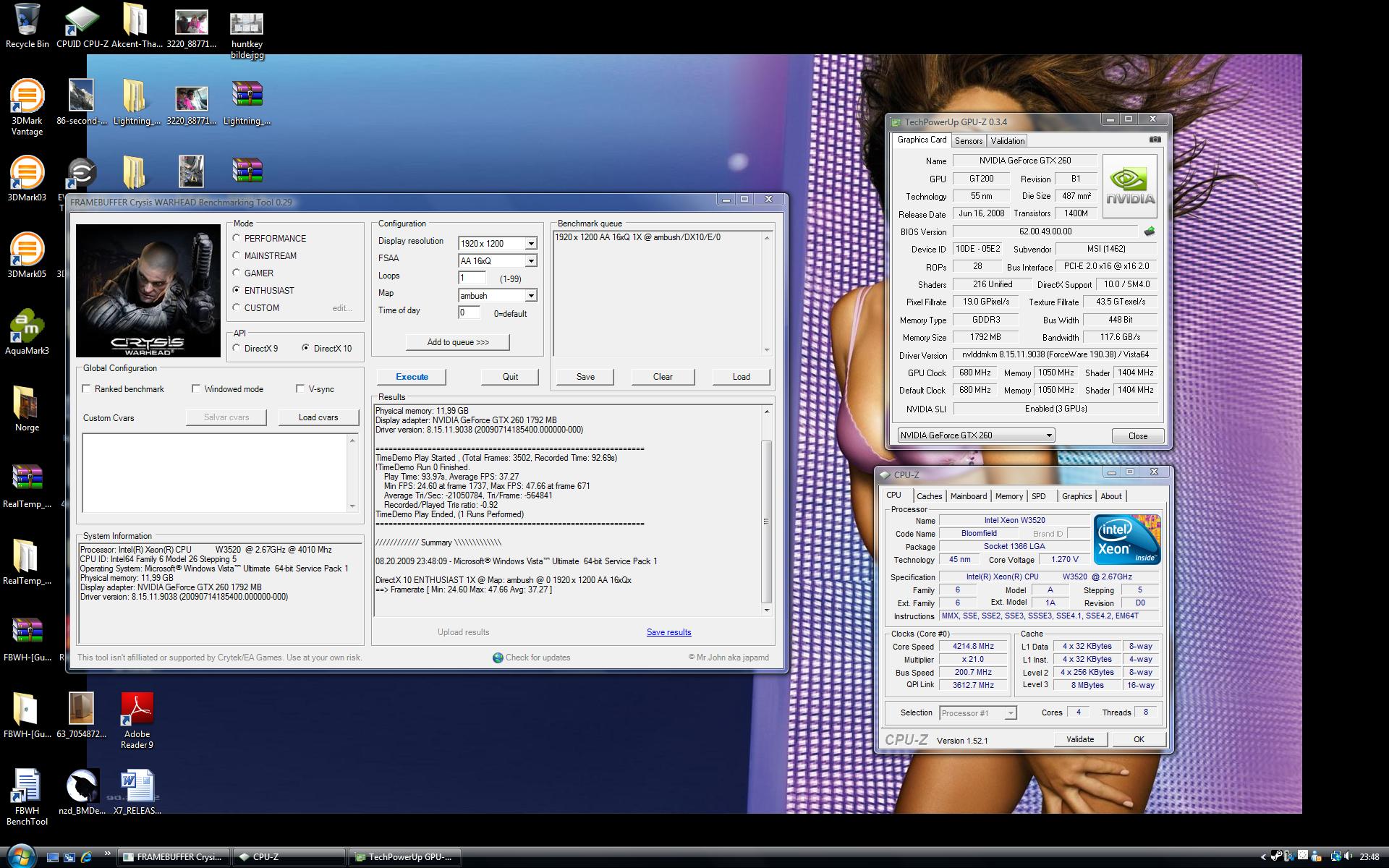
Task: Select the MAINSTREAM mode radio button
Action: point(237,255)
